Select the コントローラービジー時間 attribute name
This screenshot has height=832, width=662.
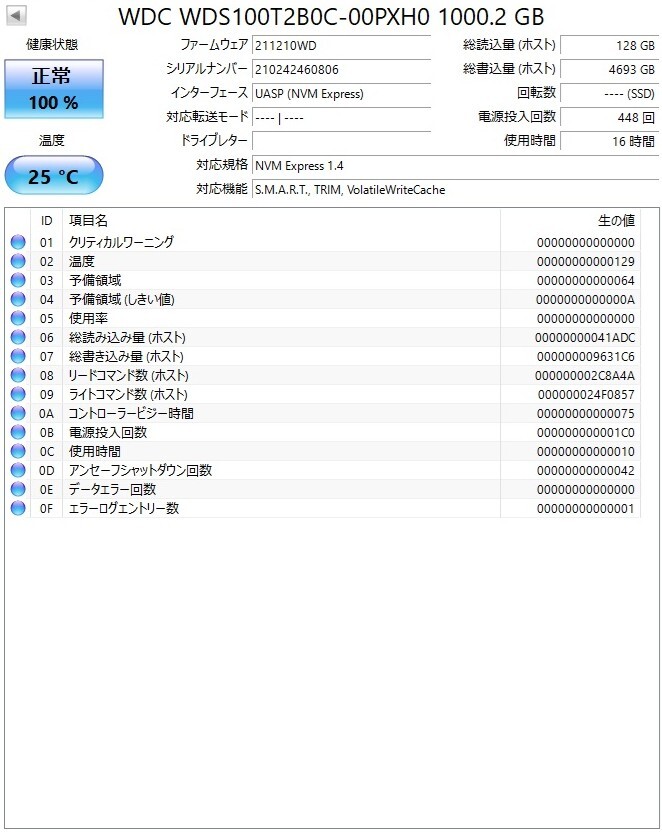pos(131,413)
